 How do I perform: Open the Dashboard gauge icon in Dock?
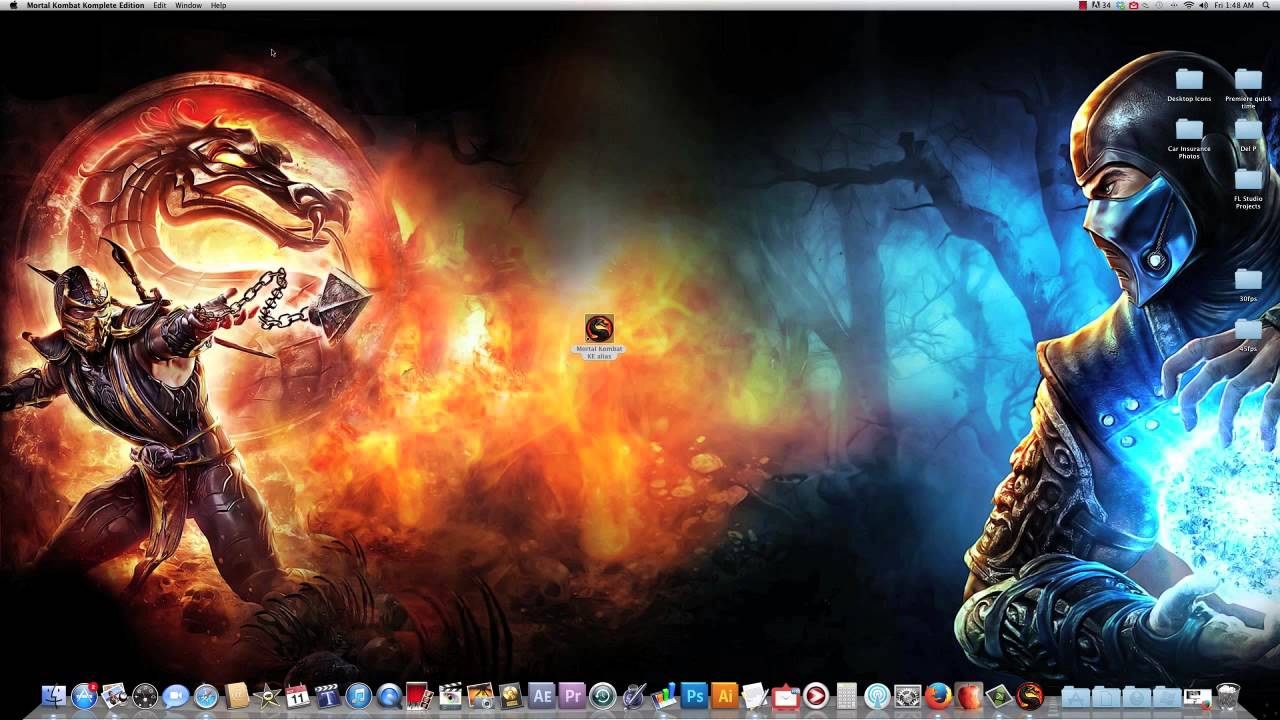point(145,696)
